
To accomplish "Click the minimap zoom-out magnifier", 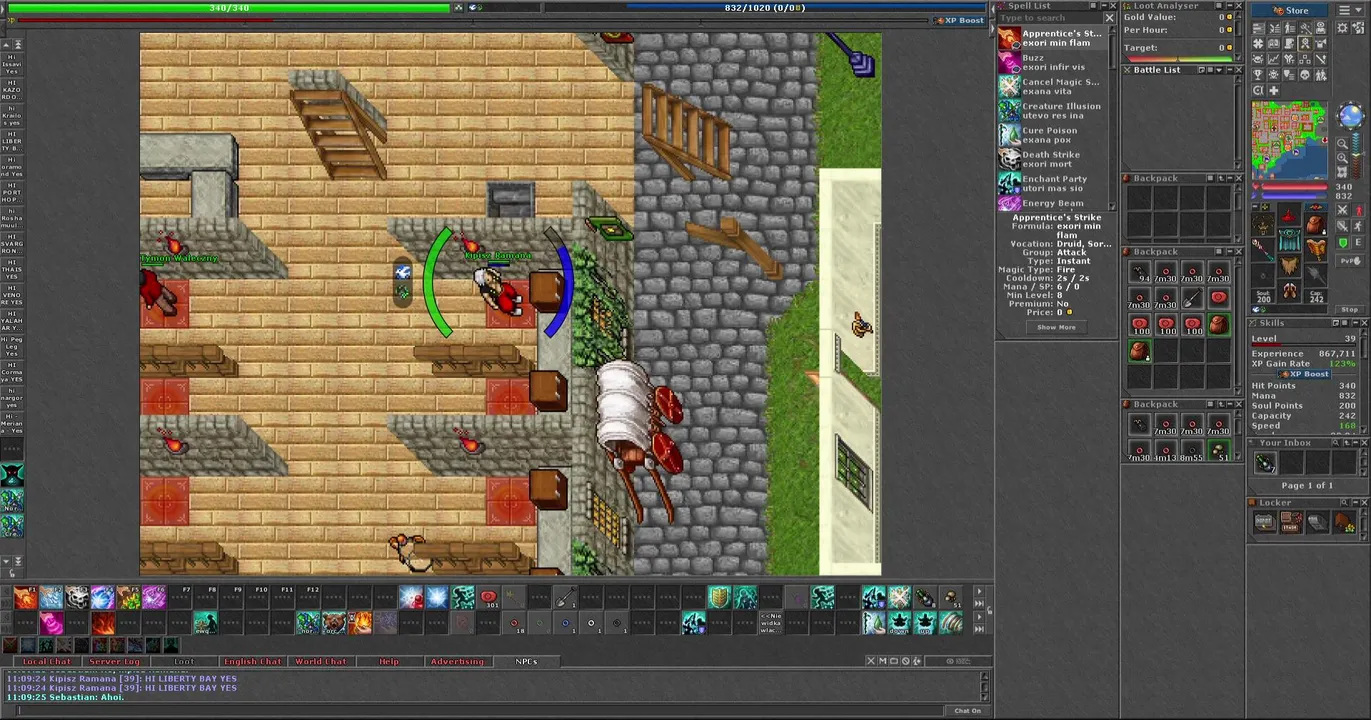I will point(1343,144).
